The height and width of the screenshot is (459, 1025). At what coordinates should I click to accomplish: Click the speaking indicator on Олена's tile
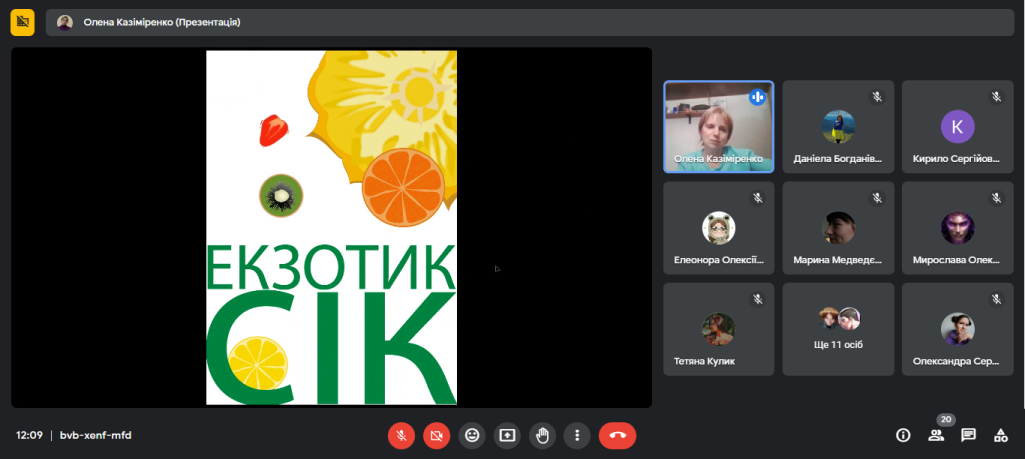point(758,97)
